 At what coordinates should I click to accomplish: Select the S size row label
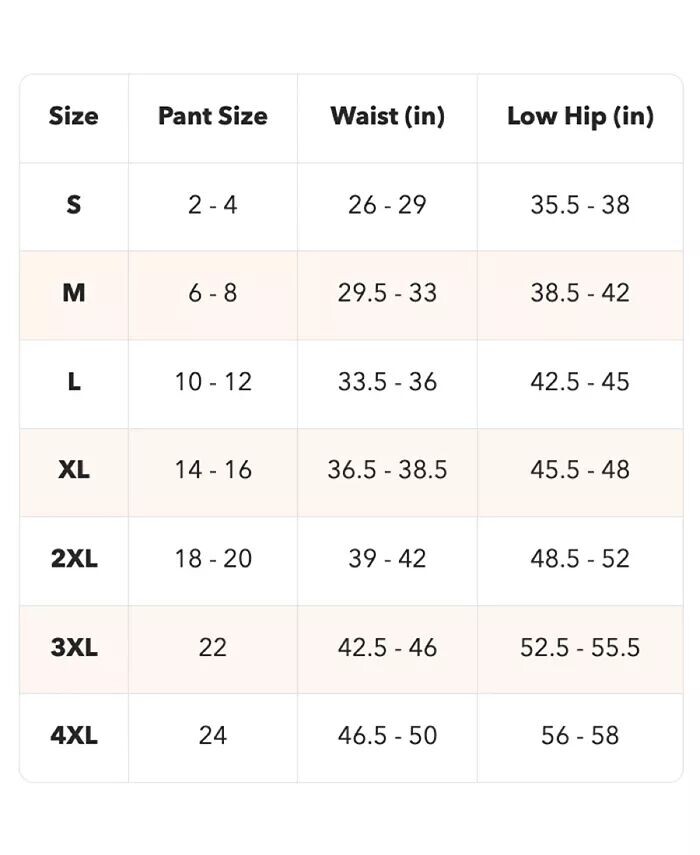coord(74,205)
